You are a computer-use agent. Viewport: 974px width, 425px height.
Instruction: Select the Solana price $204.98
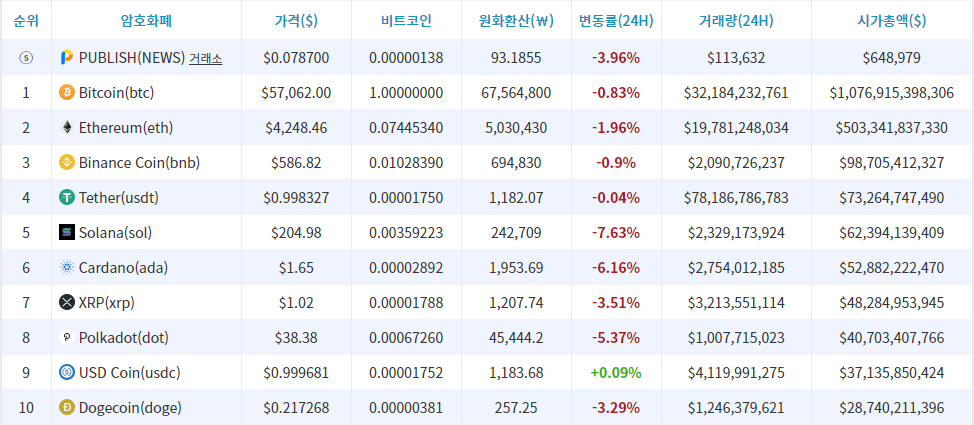pyautogui.click(x=296, y=233)
